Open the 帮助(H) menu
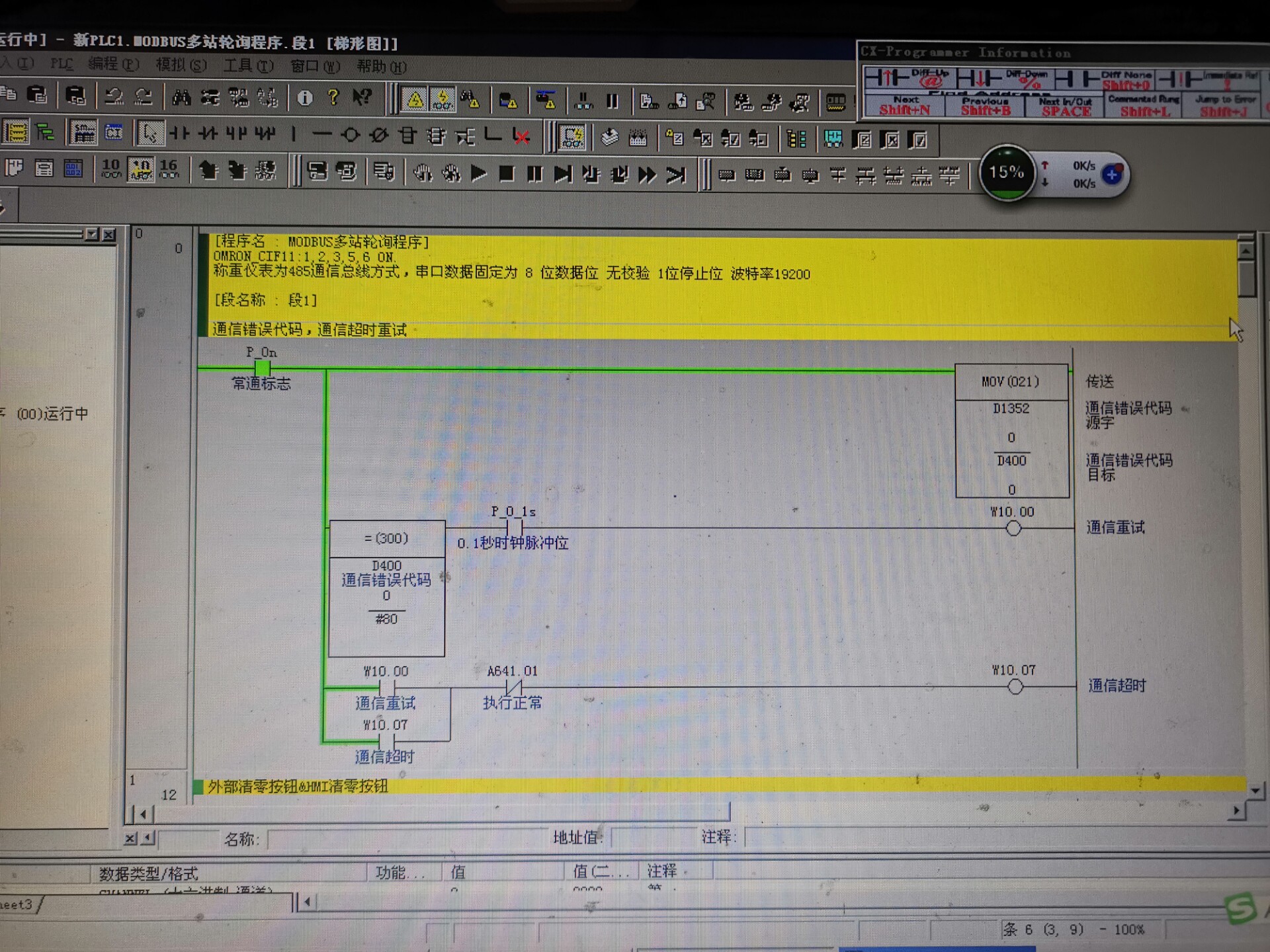Image resolution: width=1270 pixels, height=952 pixels. pos(381,67)
